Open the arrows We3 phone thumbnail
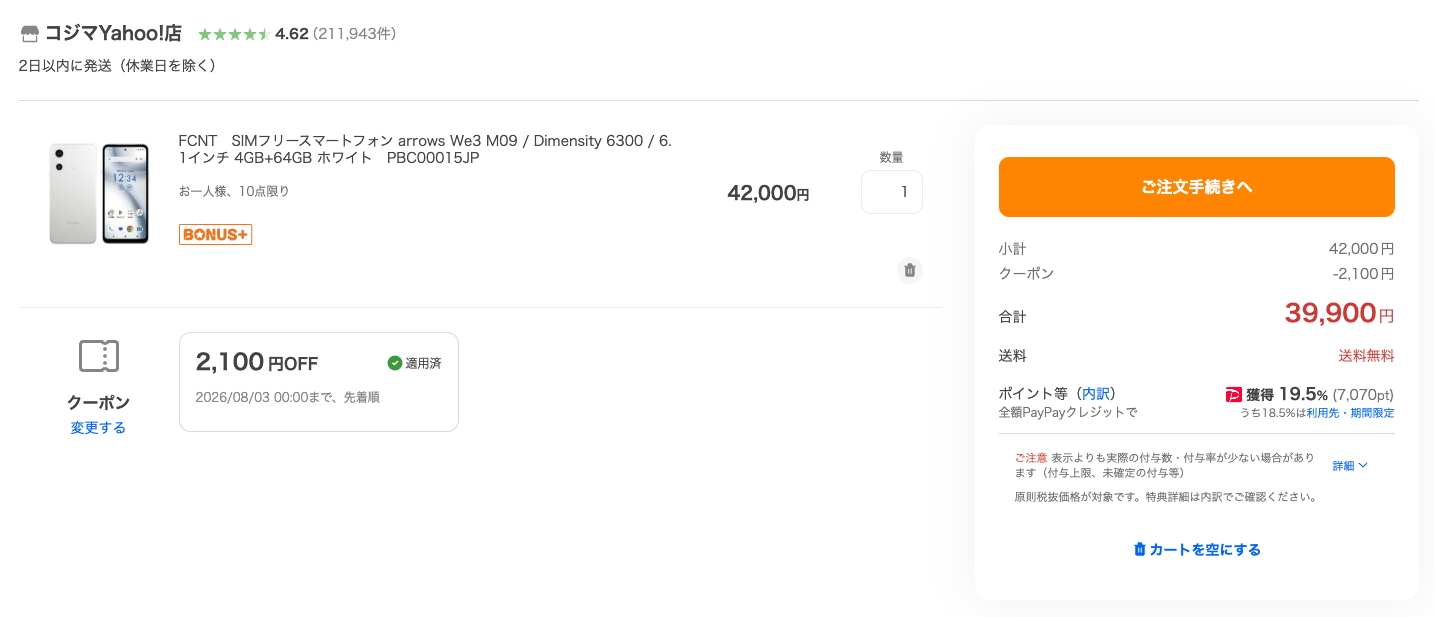This screenshot has width=1434, height=617. pyautogui.click(x=99, y=193)
